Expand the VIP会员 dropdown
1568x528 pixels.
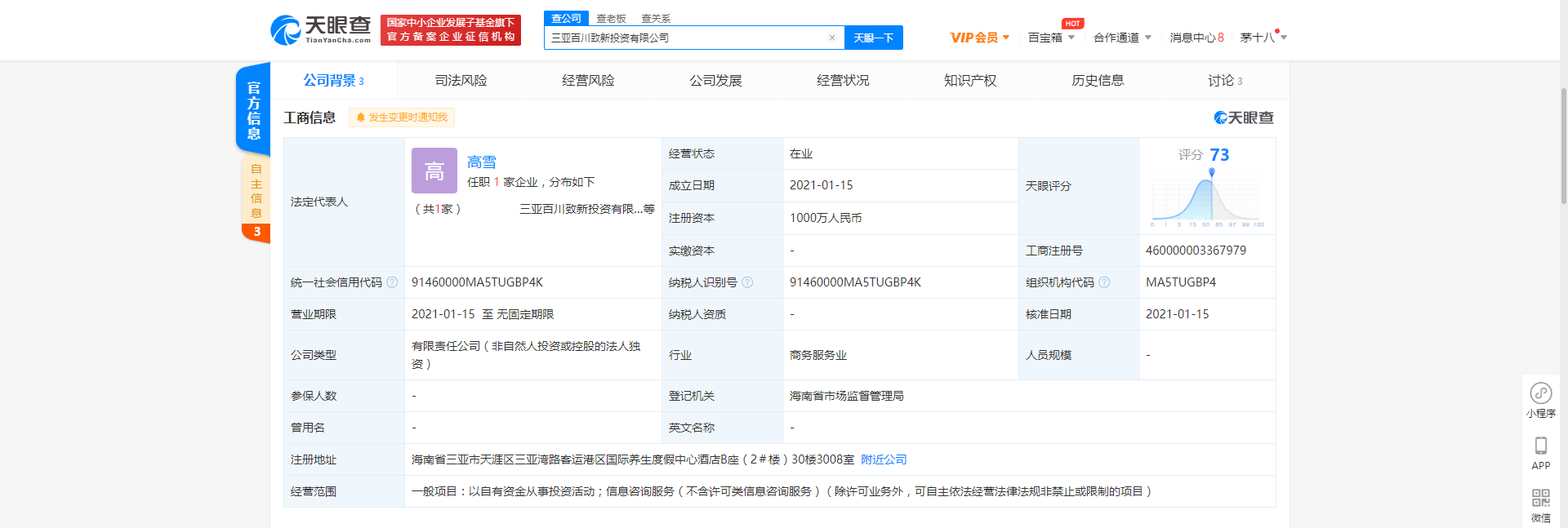pos(979,38)
